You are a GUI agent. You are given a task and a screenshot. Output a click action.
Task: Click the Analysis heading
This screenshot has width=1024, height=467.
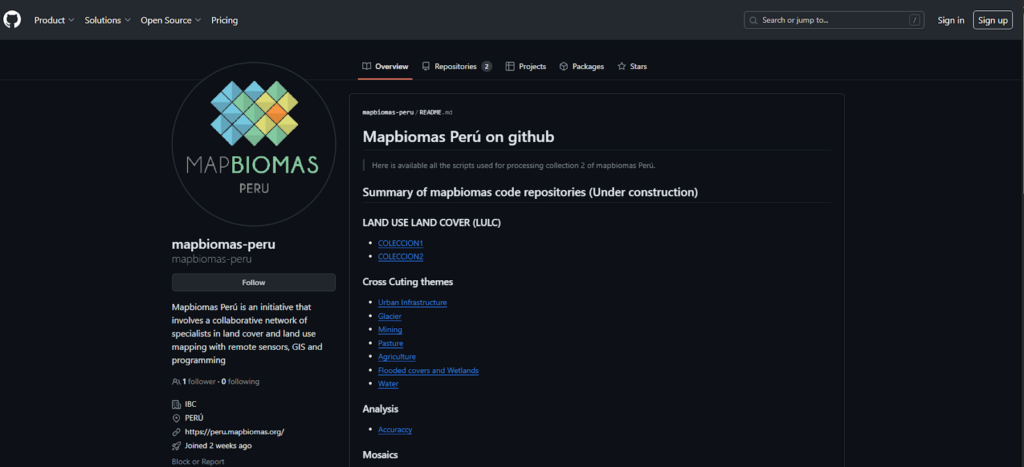pyautogui.click(x=380, y=409)
